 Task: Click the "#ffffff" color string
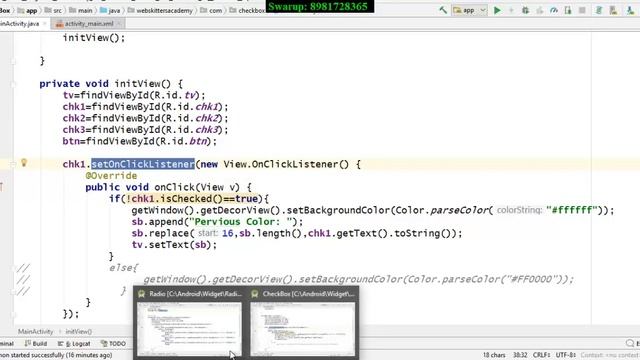tap(571, 210)
